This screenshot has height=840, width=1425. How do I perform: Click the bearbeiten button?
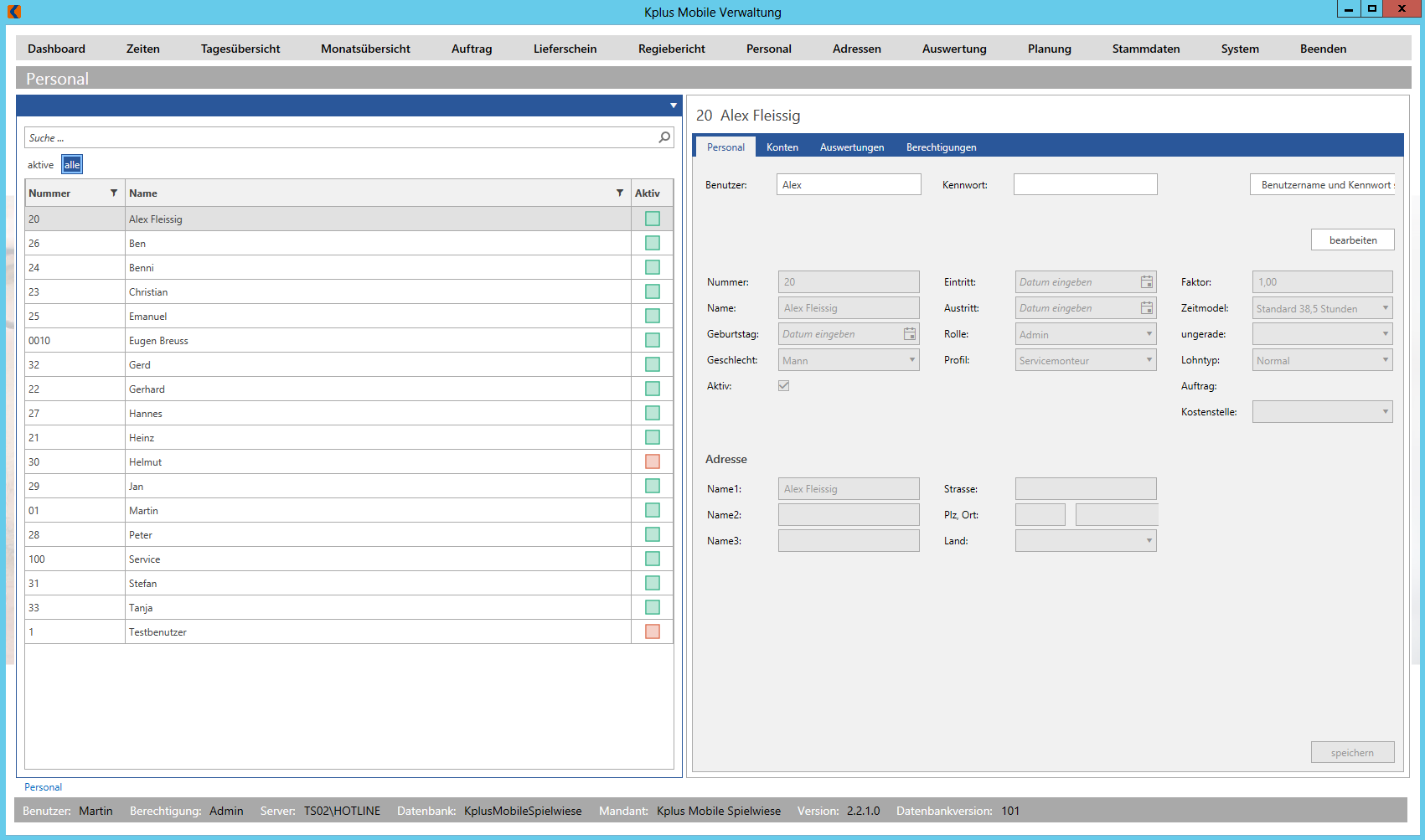[x=1353, y=240]
